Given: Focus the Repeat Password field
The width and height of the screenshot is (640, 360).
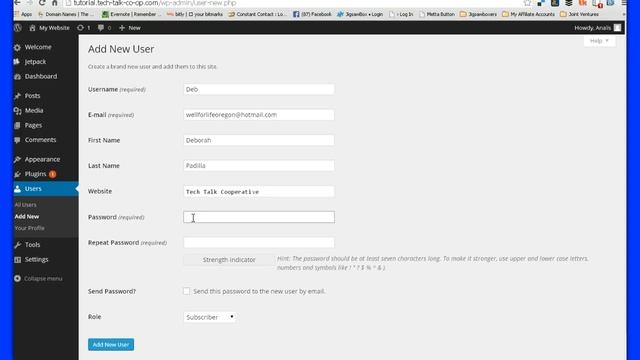Looking at the screenshot, I should [259, 242].
